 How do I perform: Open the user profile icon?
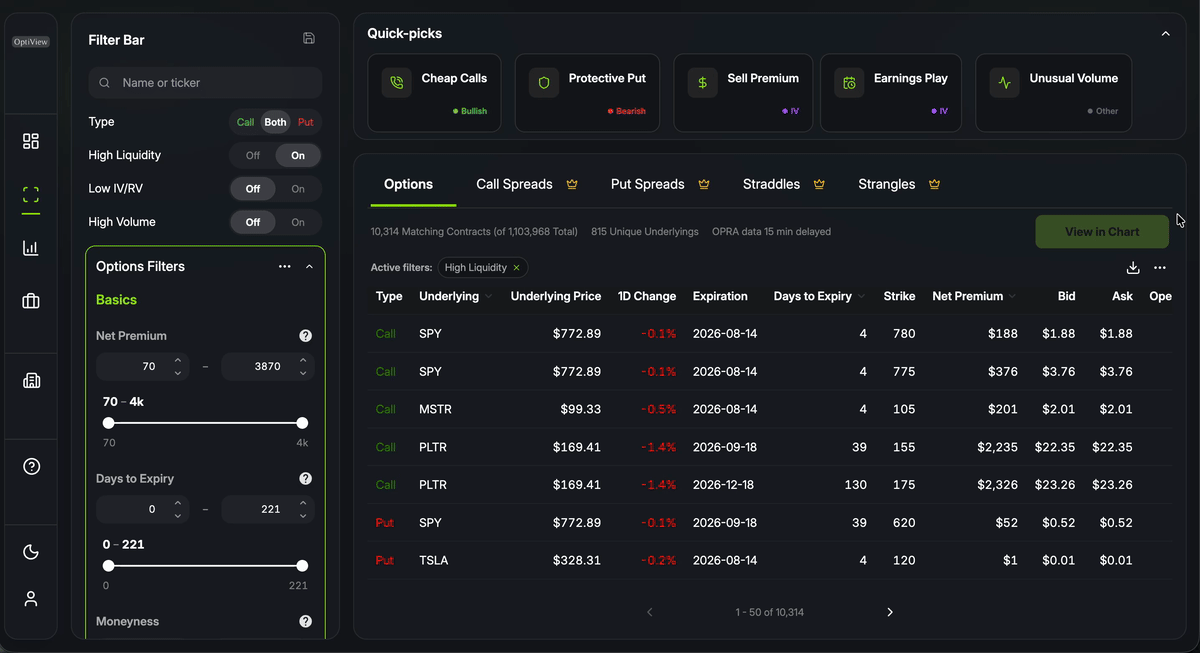pyautogui.click(x=31, y=599)
